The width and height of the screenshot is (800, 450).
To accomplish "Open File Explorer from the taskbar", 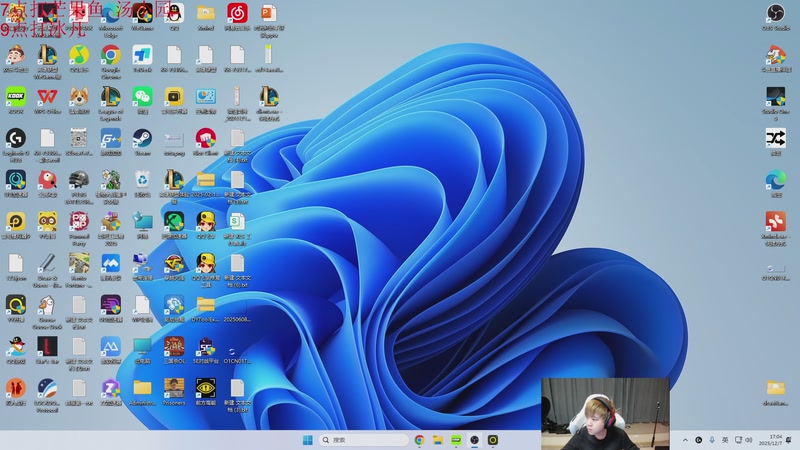I will click(x=438, y=440).
